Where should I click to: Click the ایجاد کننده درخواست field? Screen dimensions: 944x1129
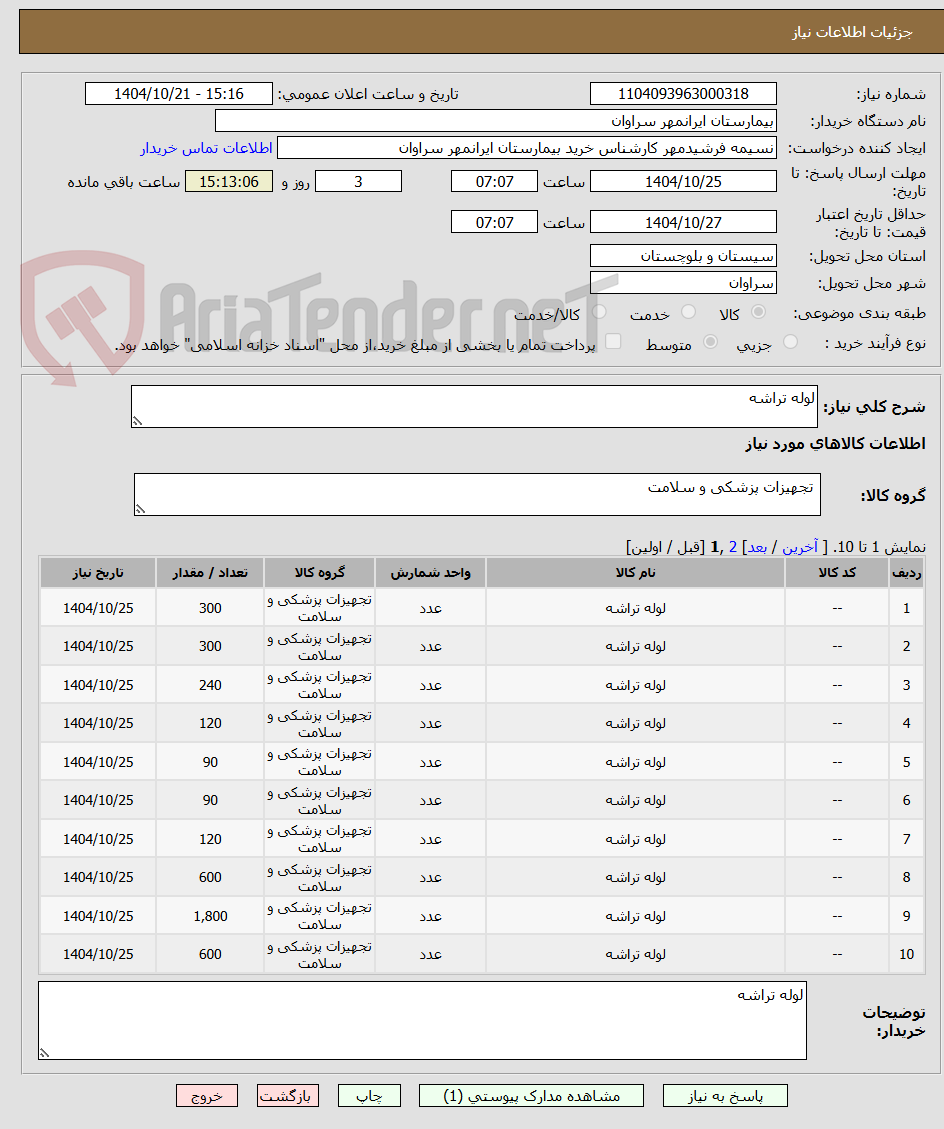527,148
